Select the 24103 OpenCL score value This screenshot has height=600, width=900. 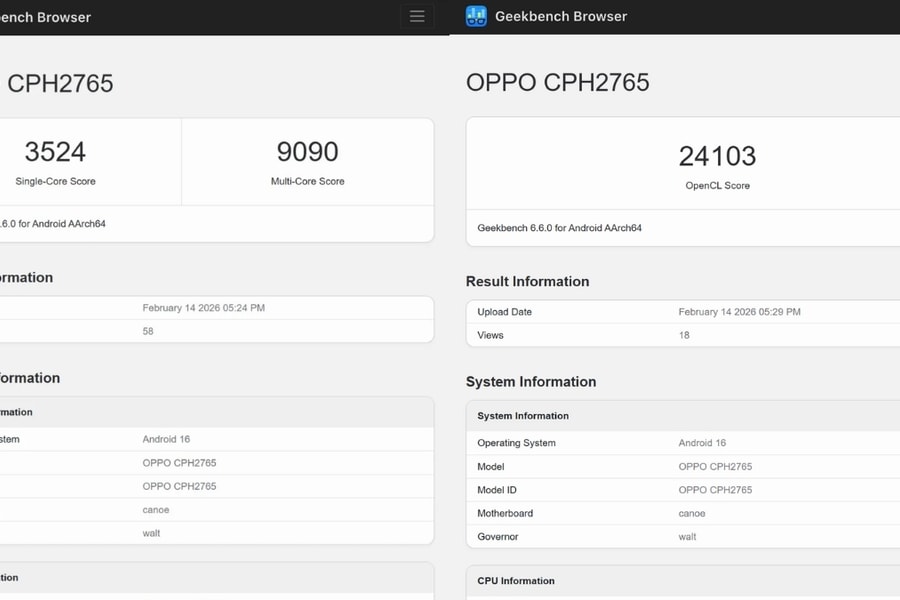pos(717,156)
